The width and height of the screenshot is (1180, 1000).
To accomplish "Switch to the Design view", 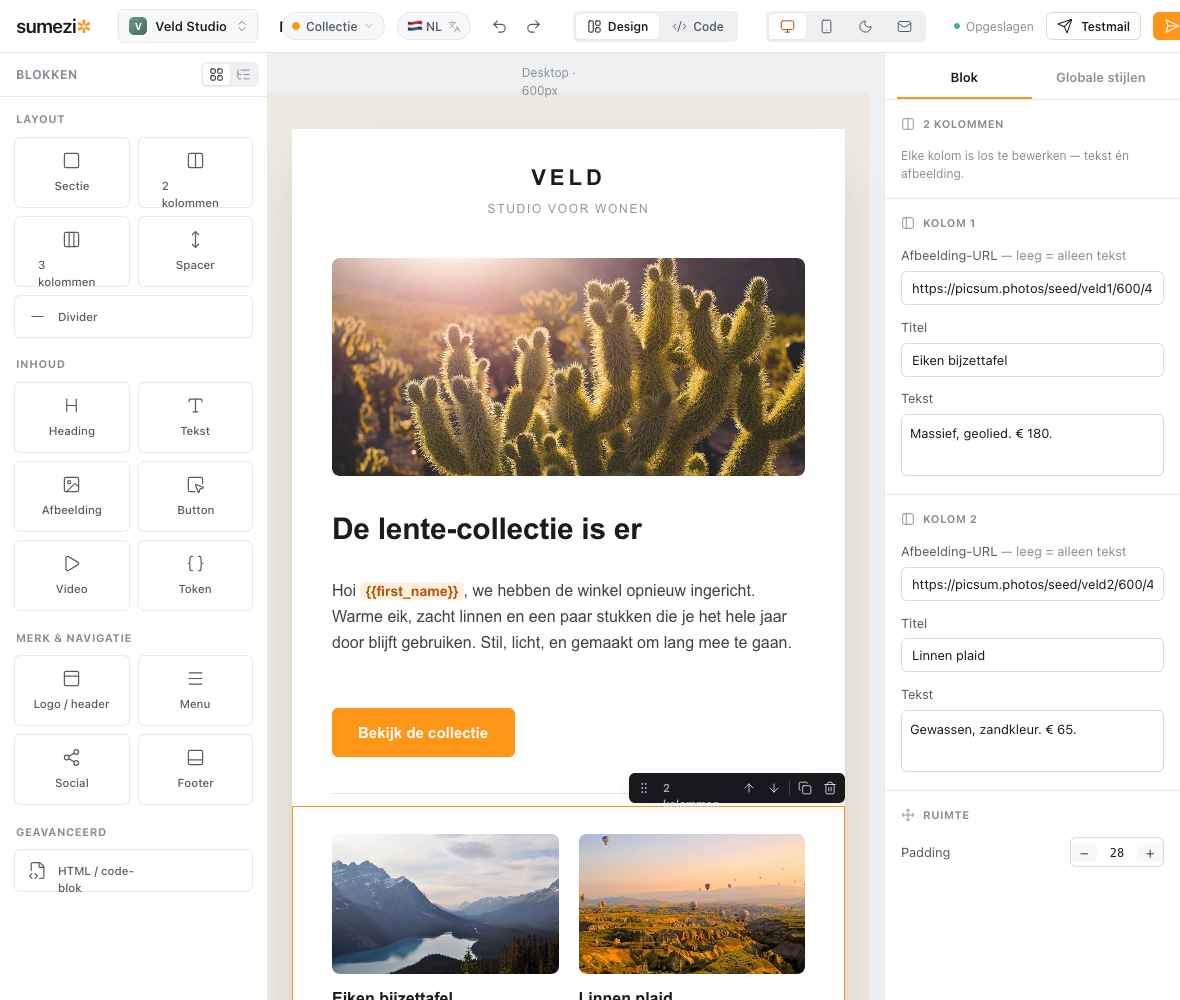I will pyautogui.click(x=618, y=26).
